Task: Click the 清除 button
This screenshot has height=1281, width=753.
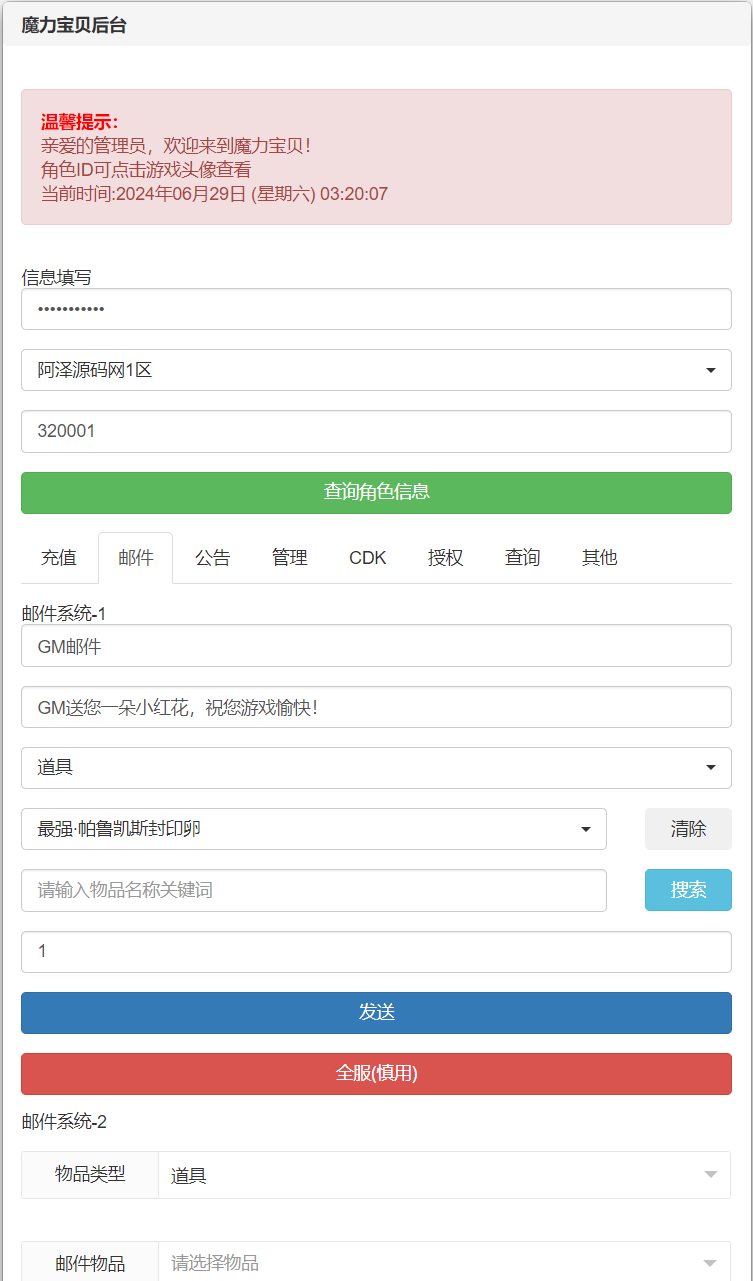Action: coord(688,829)
